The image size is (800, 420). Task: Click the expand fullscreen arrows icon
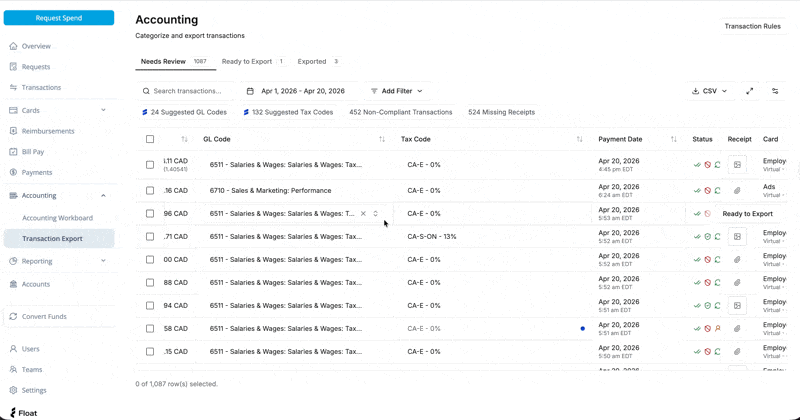(749, 91)
